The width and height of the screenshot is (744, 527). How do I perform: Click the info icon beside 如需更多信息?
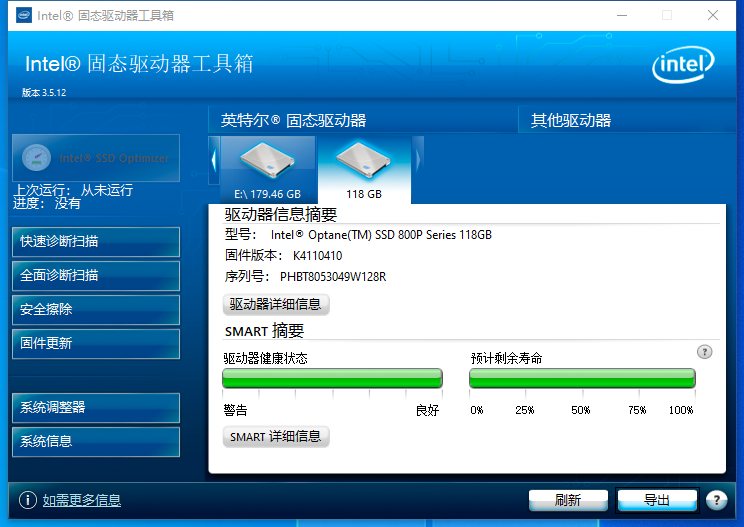click(x=28, y=500)
